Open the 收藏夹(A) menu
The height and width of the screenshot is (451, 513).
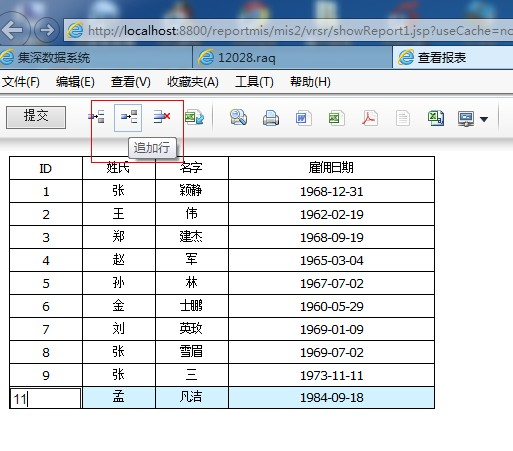coord(193,82)
